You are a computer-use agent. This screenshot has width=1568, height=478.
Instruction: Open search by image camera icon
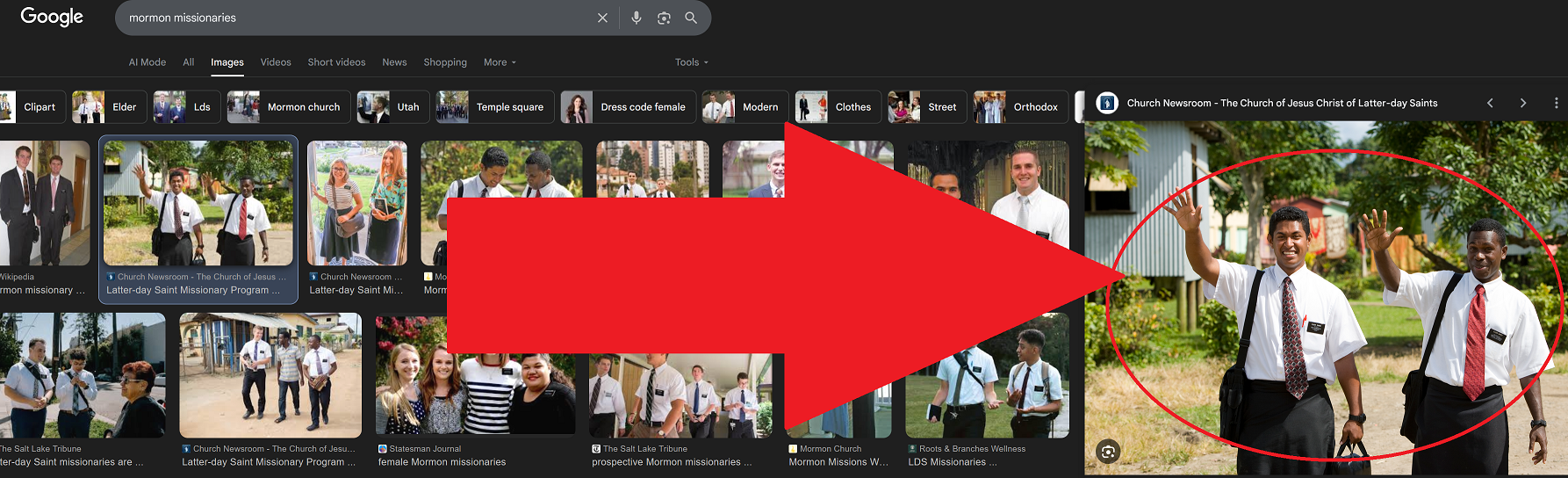coord(664,18)
